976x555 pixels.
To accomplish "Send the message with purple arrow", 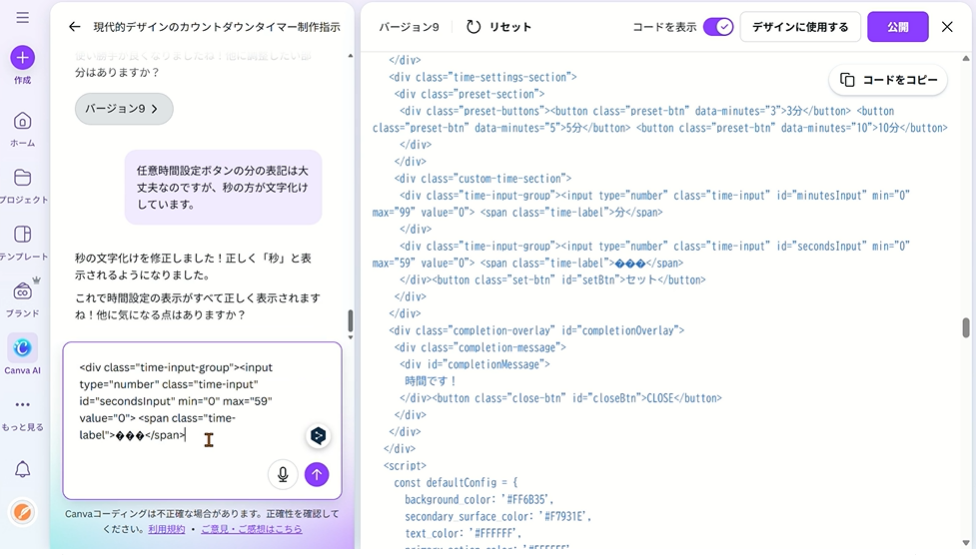I will click(317, 474).
